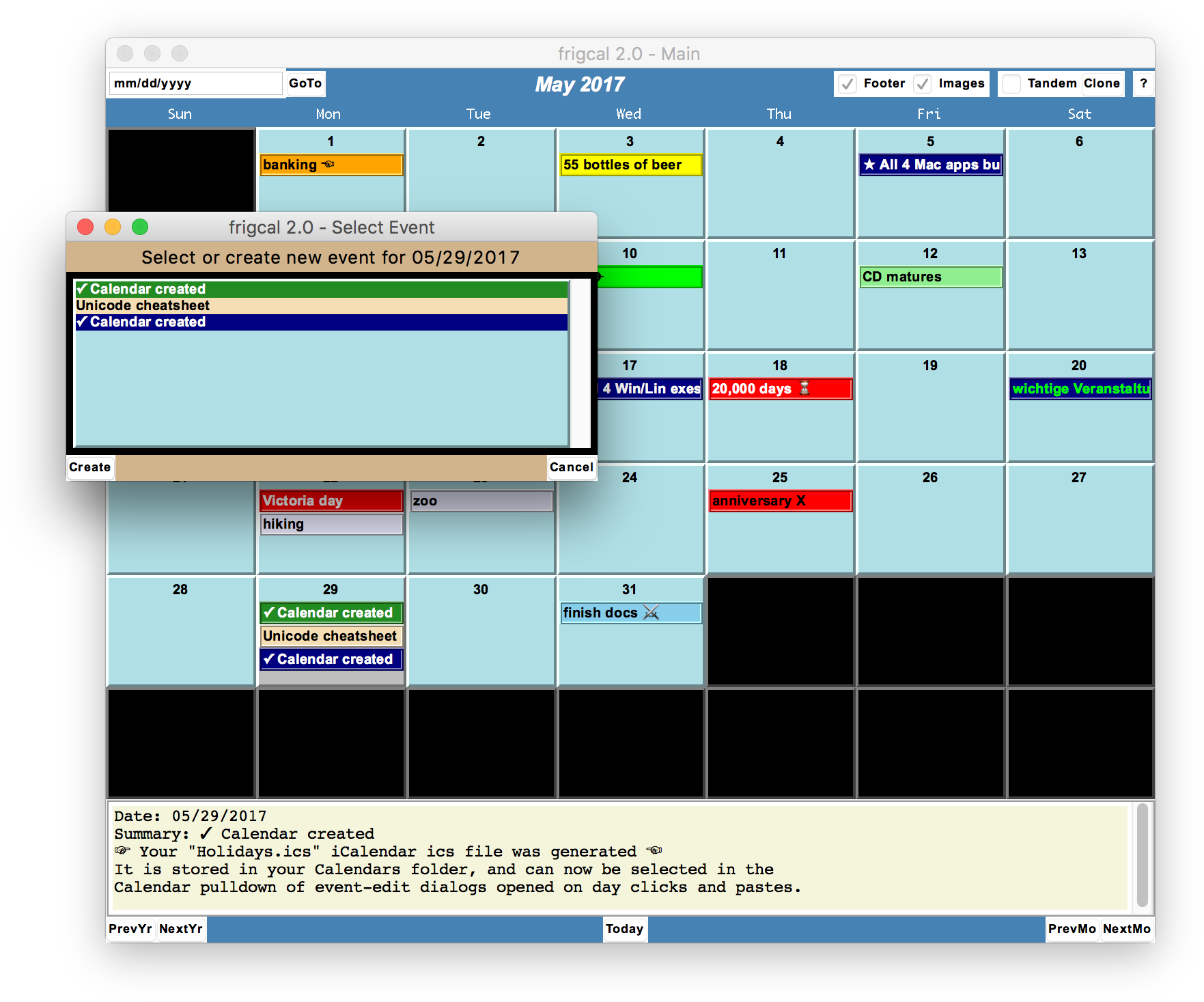Select day 6 cell
Screen dimensions: 1204x1002
click(x=1080, y=183)
